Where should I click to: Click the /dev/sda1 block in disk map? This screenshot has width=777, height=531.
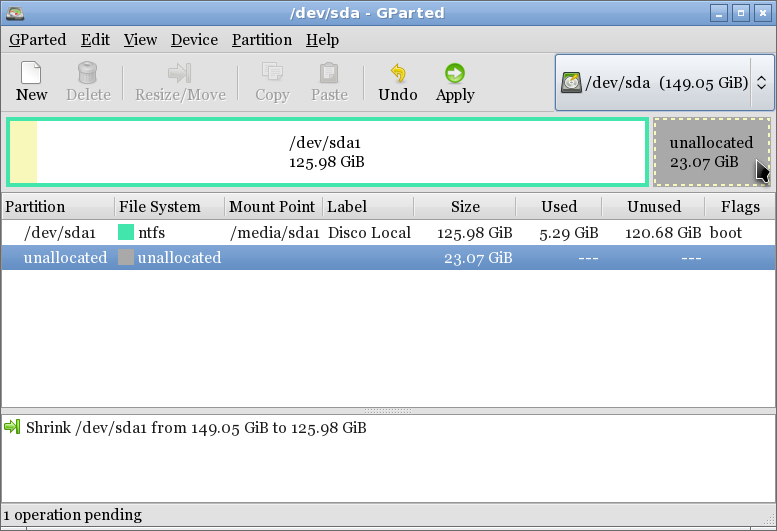coord(326,152)
